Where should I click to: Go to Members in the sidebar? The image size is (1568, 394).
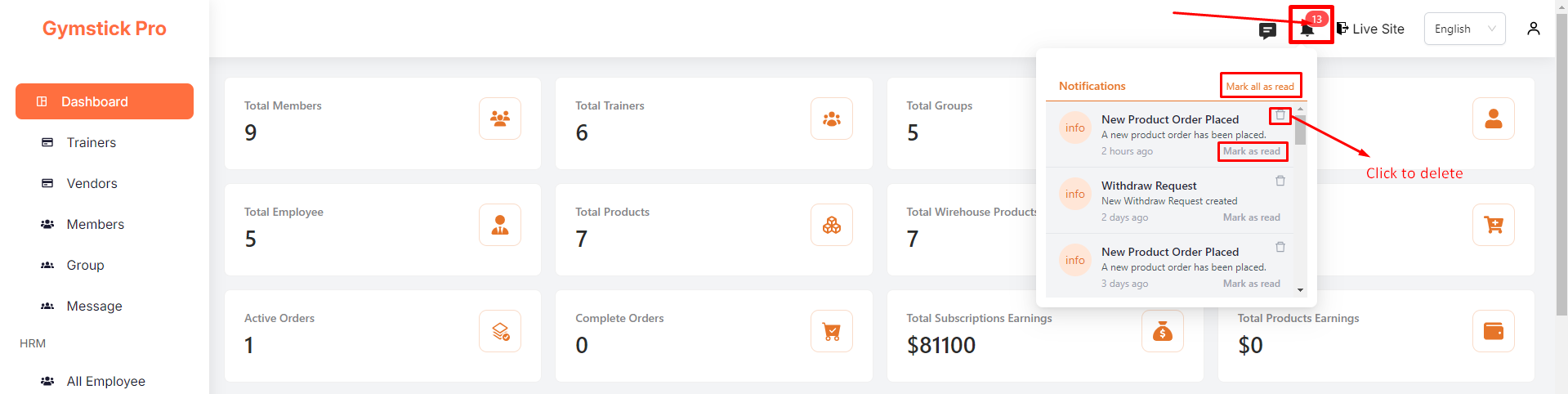coord(95,224)
